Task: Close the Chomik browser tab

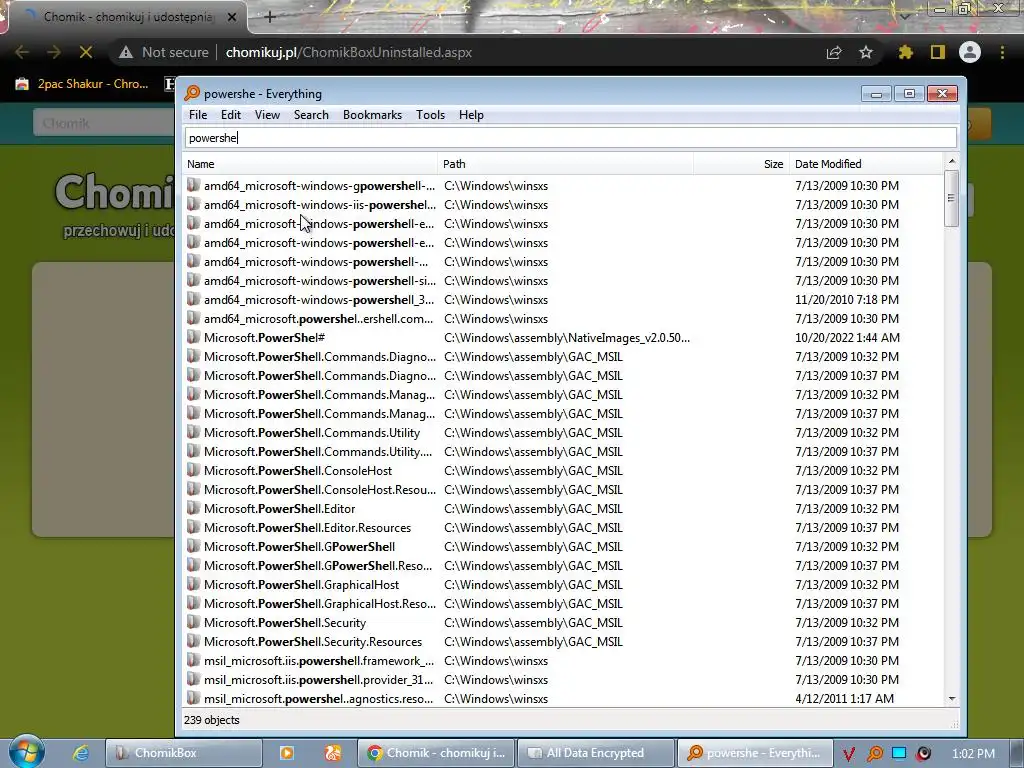Action: point(232,17)
